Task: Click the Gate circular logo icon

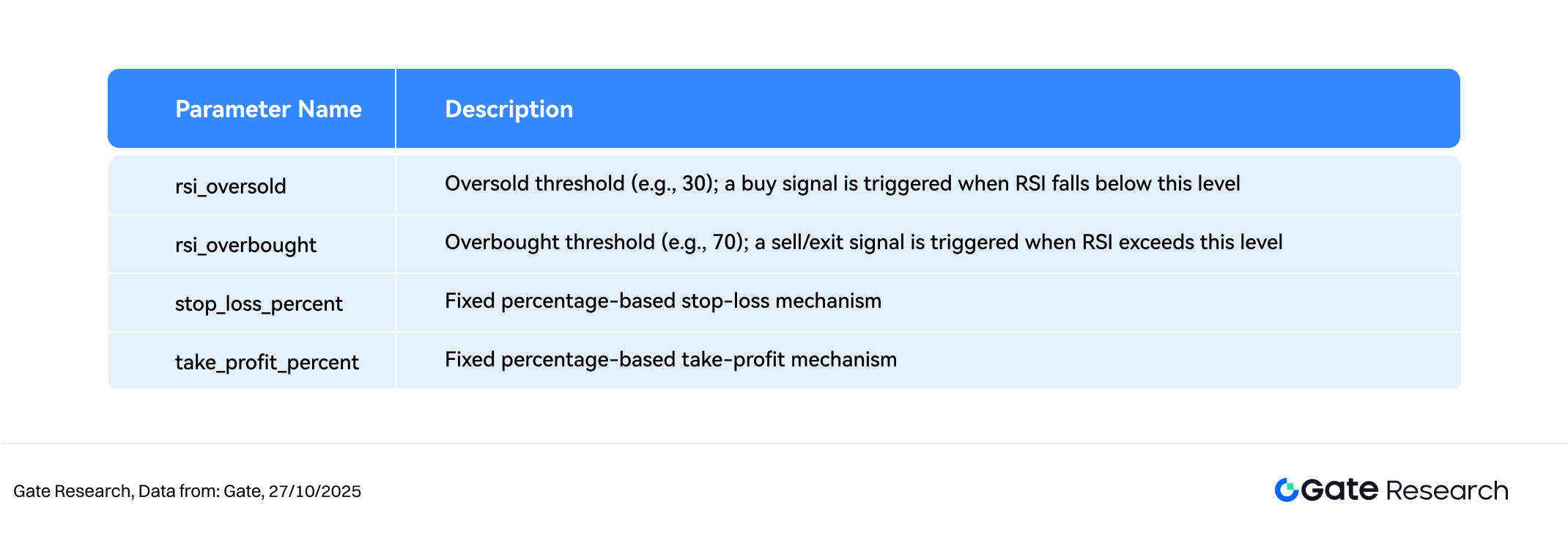Action: point(1287,490)
